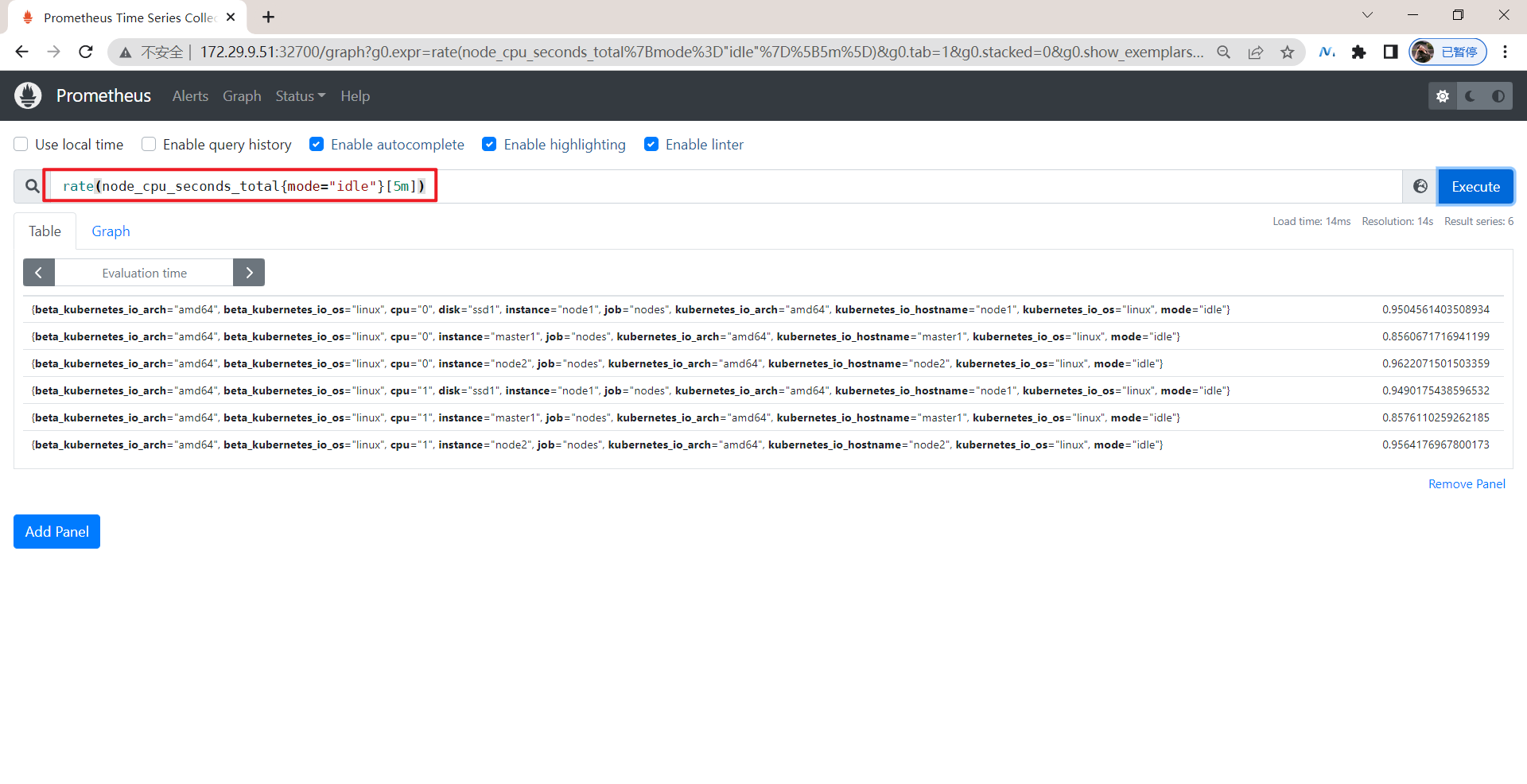Open browser zoom magnifier icon
The width and height of the screenshot is (1527, 784).
1224,52
